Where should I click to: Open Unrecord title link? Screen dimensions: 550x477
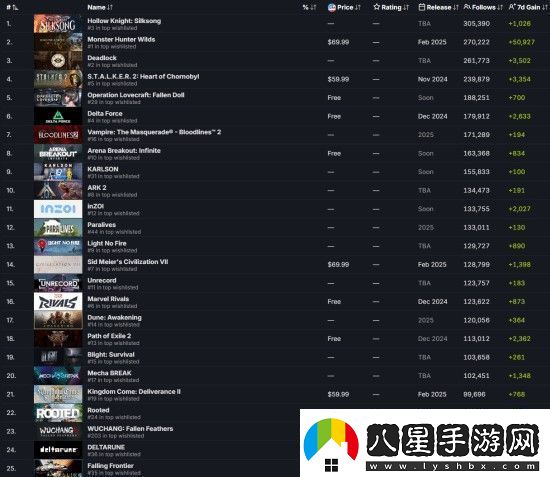point(102,280)
